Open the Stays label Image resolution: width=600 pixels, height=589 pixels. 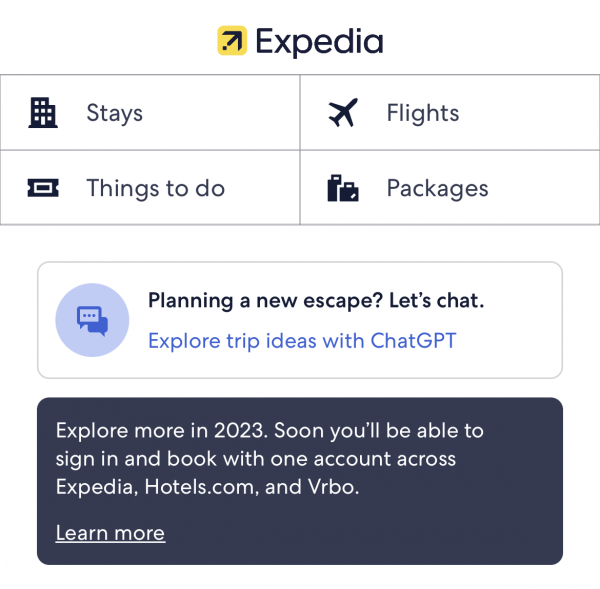(114, 113)
